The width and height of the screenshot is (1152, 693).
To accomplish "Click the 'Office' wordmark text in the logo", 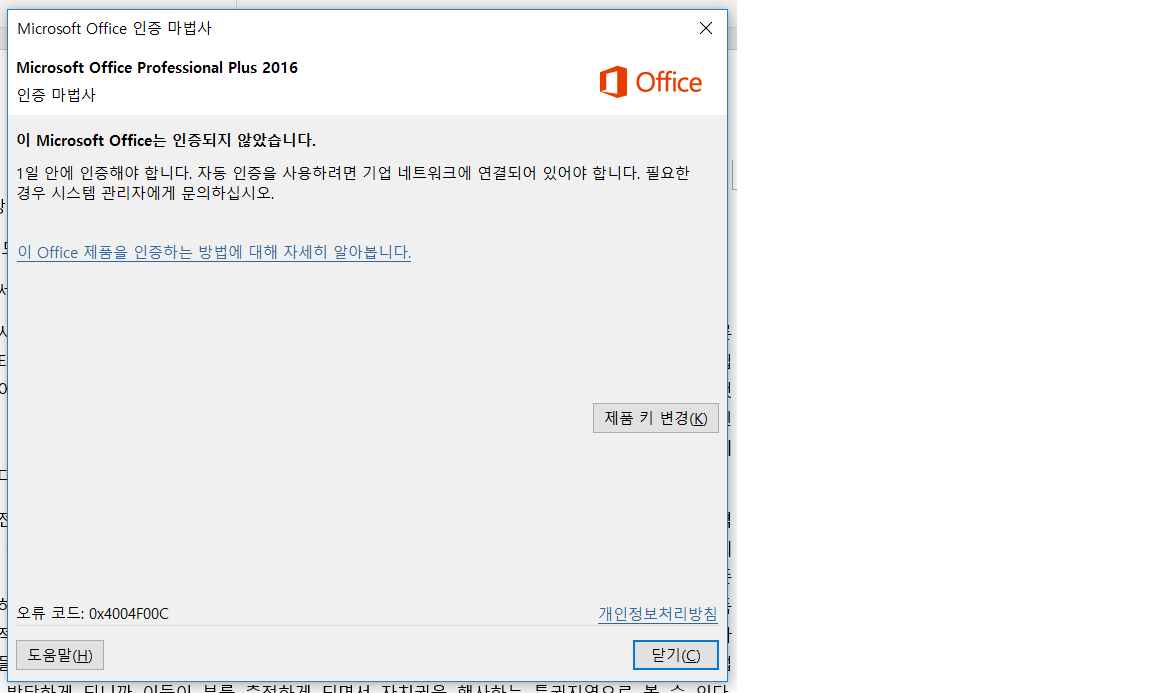I will click(669, 83).
